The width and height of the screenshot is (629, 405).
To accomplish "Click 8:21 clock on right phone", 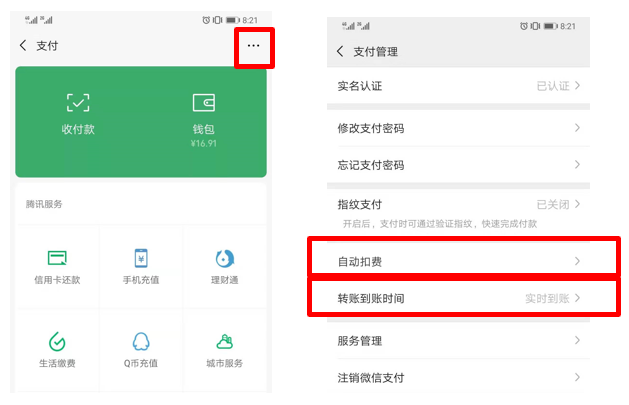I will click(x=568, y=26).
